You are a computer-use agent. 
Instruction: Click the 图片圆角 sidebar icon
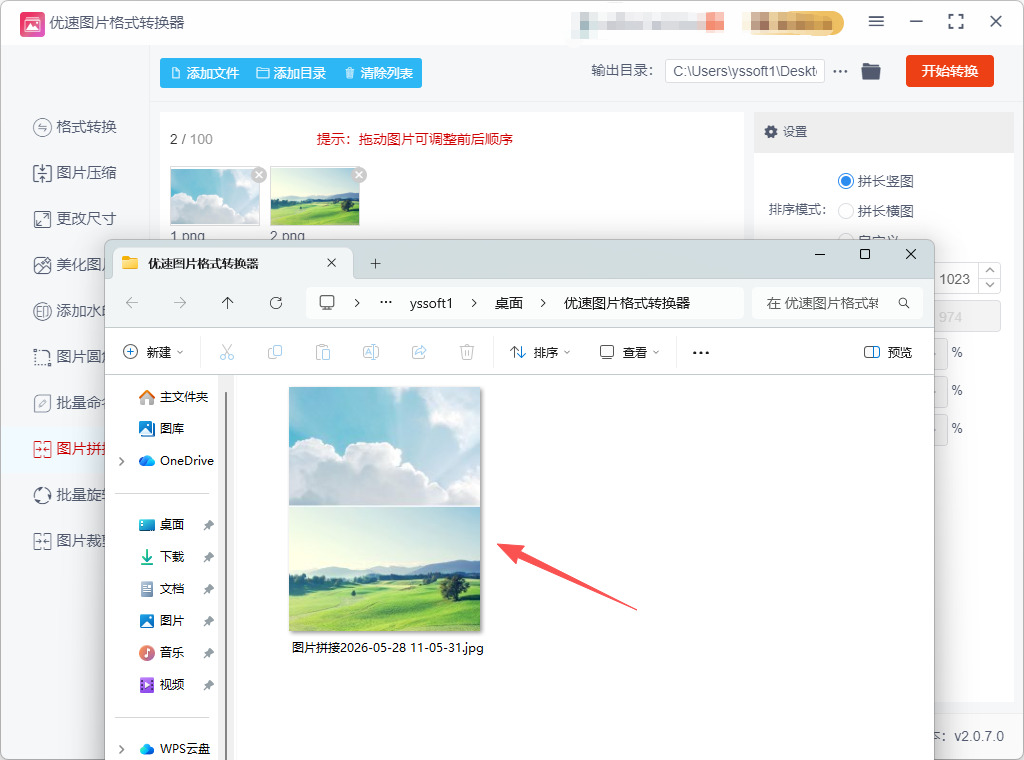(42, 357)
